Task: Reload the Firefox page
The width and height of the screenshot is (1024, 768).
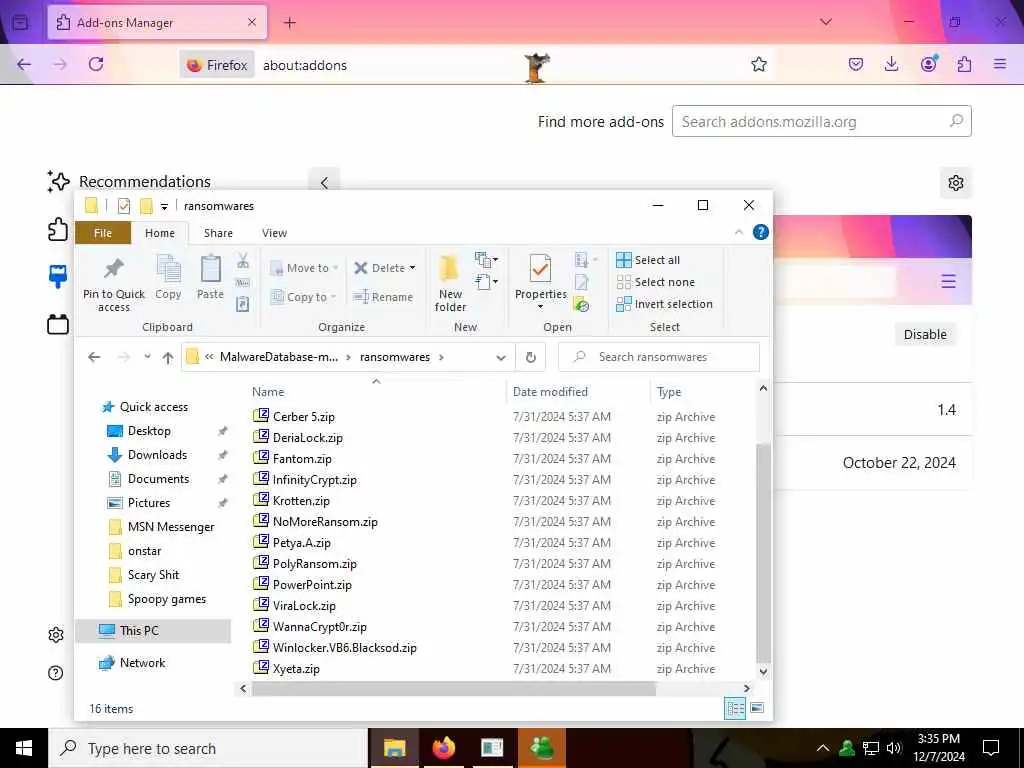Action: pos(96,64)
